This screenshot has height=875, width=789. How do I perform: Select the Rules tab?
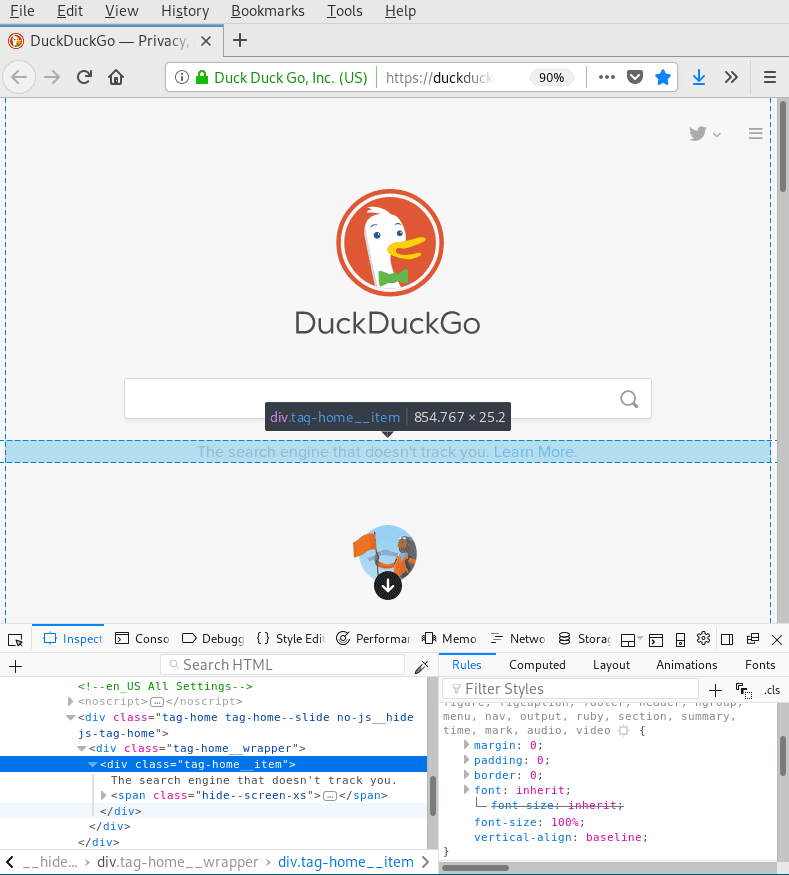point(466,665)
